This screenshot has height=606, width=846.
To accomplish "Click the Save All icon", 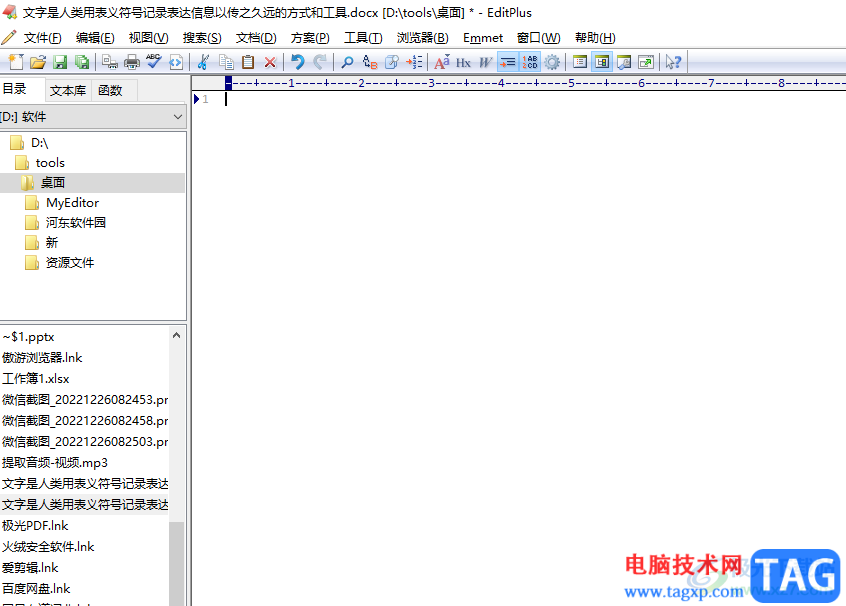I will pos(82,62).
